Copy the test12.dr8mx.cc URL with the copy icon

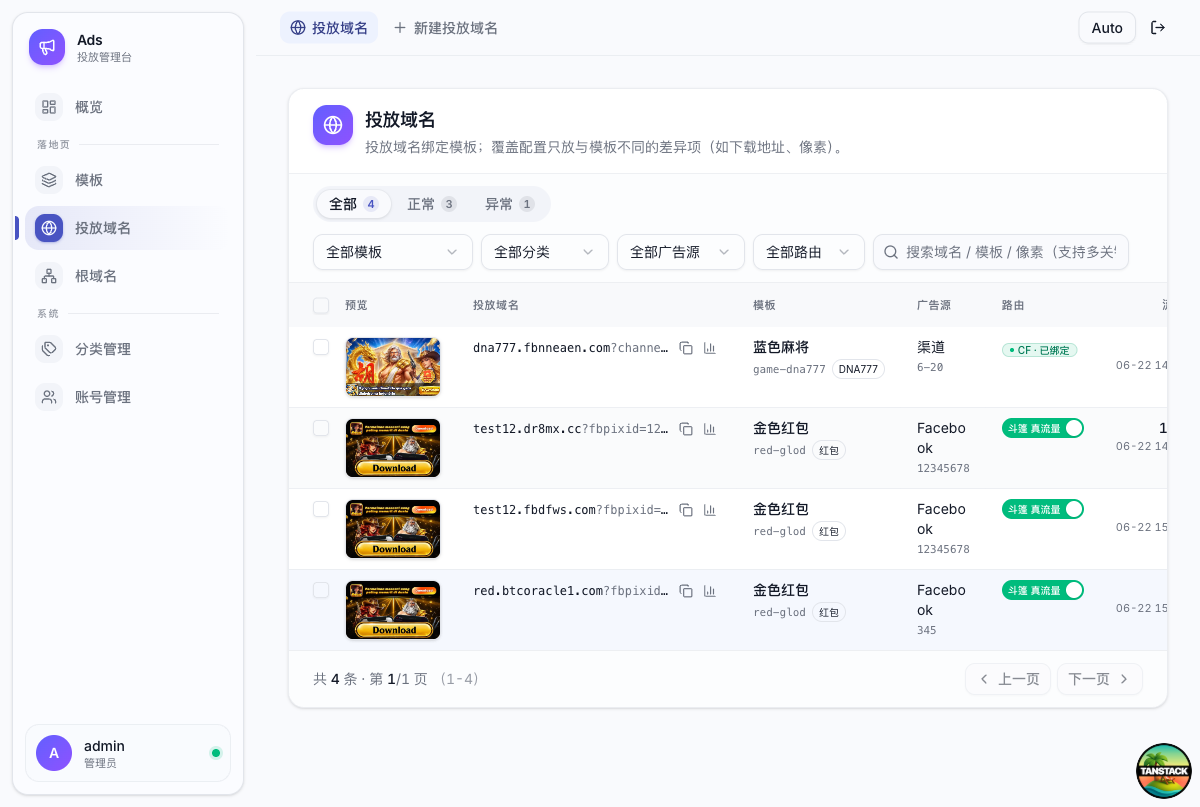(x=686, y=429)
